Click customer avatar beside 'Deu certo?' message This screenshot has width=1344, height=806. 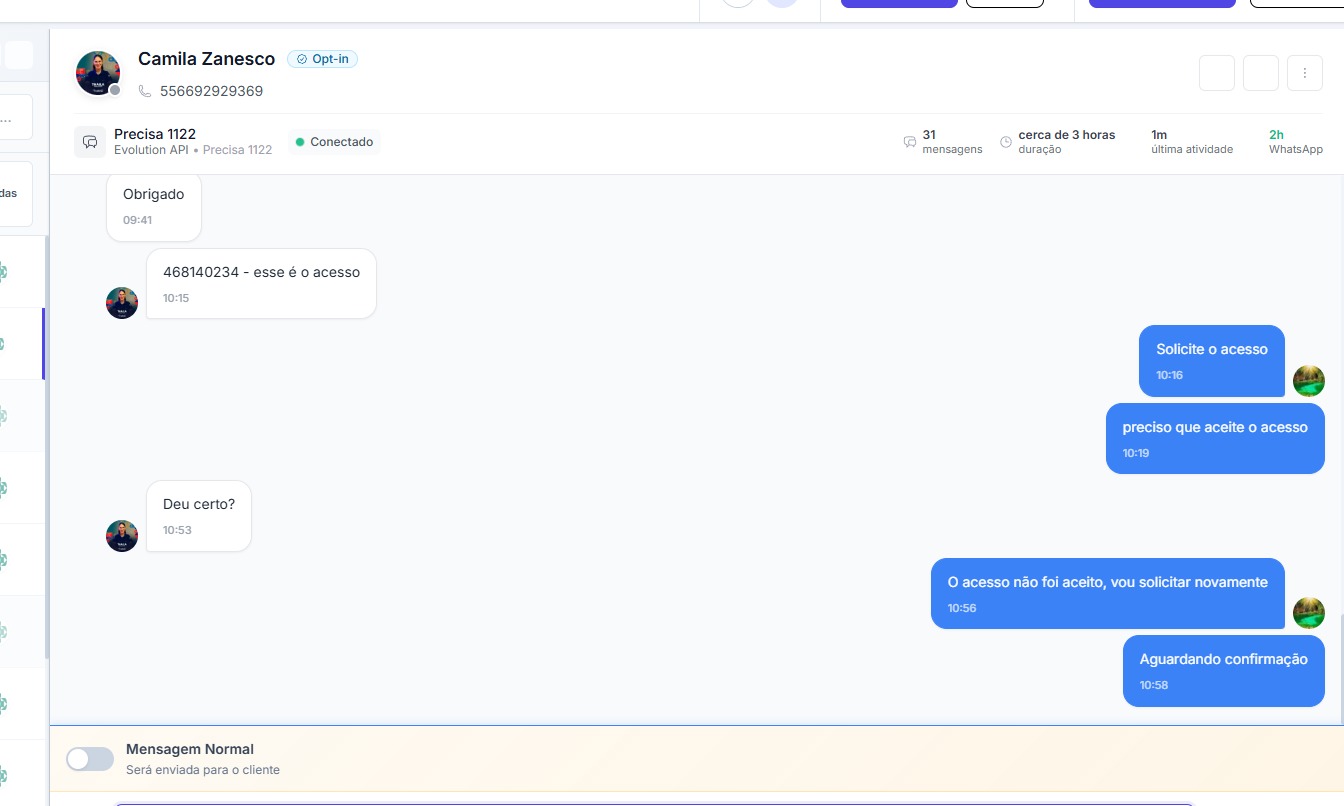point(122,536)
